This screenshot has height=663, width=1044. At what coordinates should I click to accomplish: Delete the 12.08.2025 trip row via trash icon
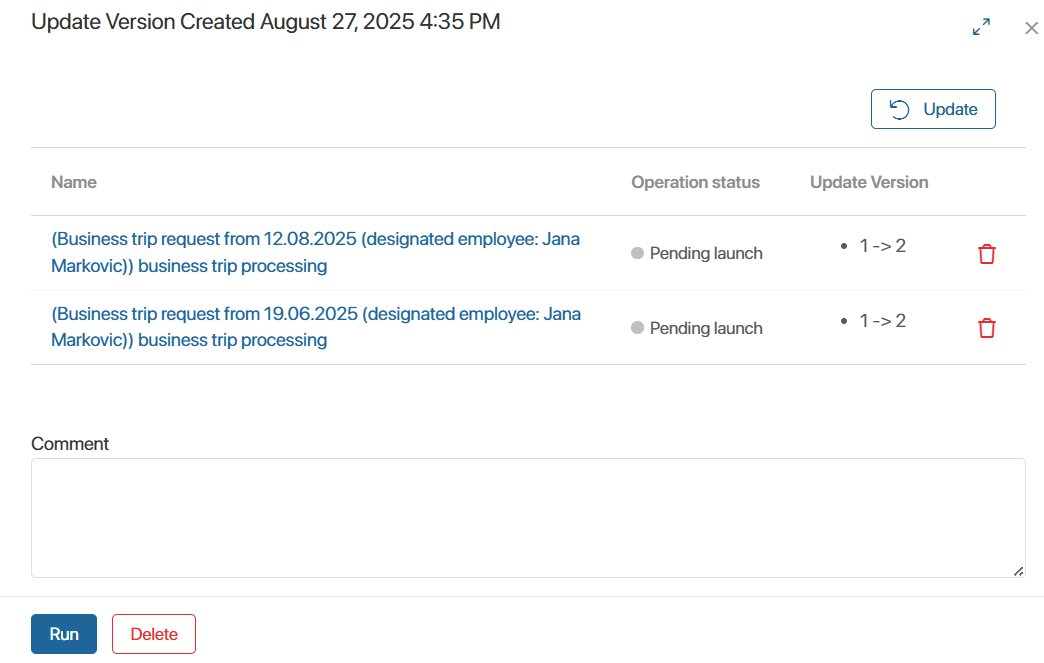[x=987, y=254]
